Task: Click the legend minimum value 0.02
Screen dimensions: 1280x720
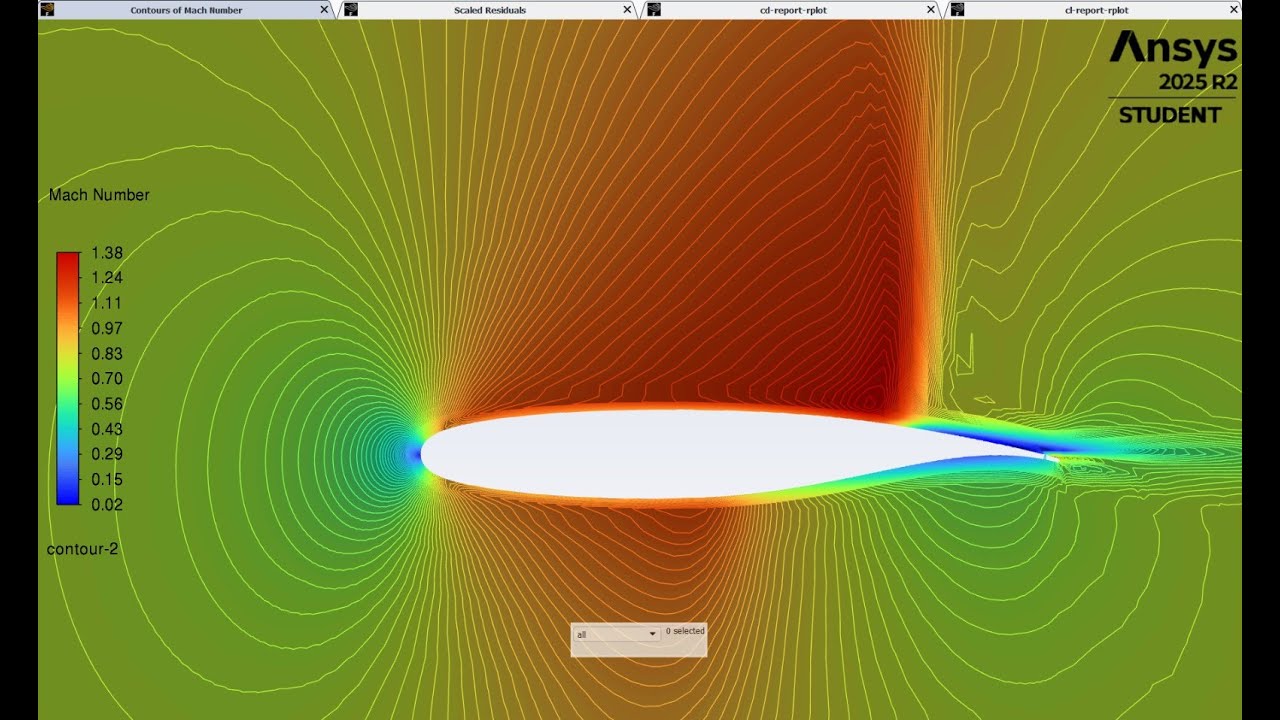Action: (x=106, y=504)
